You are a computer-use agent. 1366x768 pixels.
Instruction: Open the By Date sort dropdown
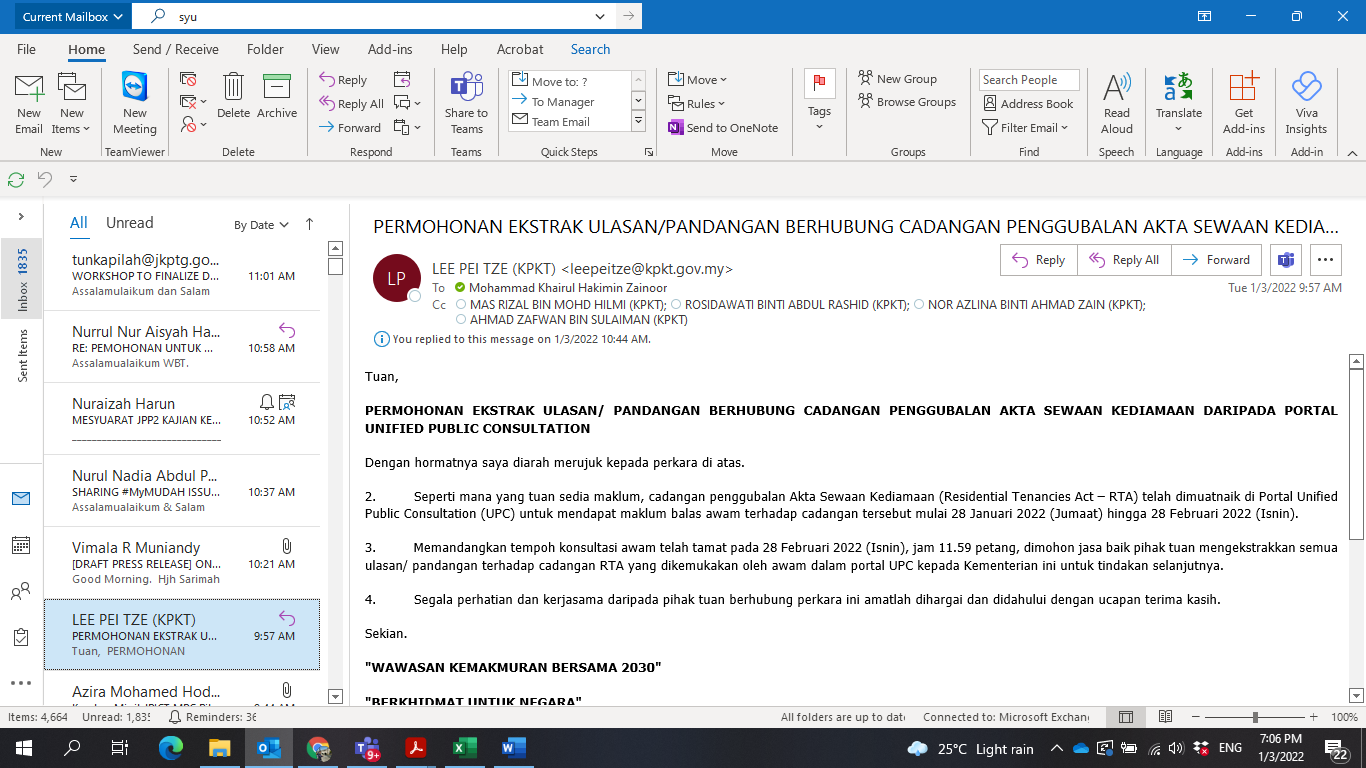[x=261, y=225]
